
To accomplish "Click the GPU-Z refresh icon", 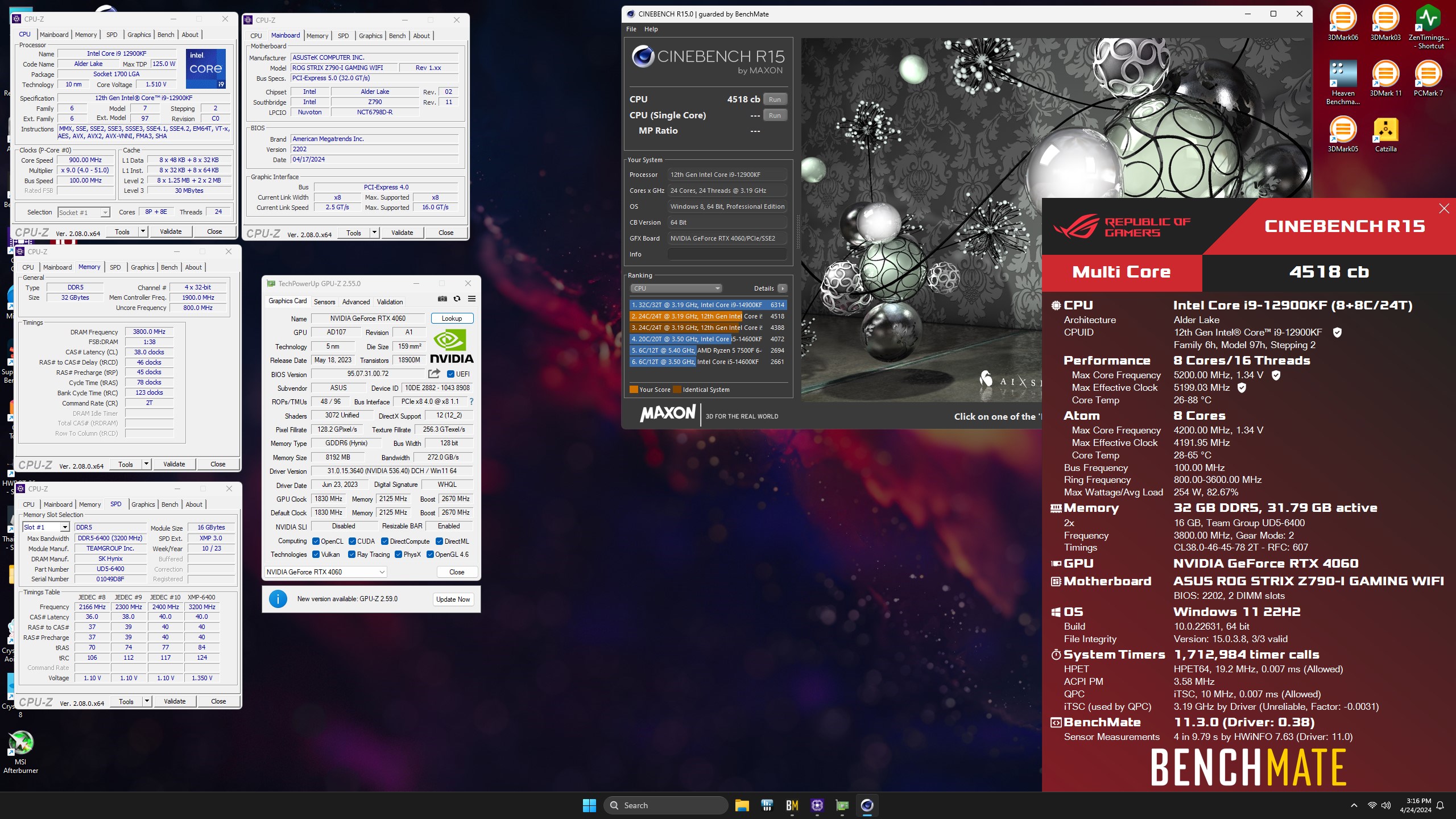I will coord(457,299).
